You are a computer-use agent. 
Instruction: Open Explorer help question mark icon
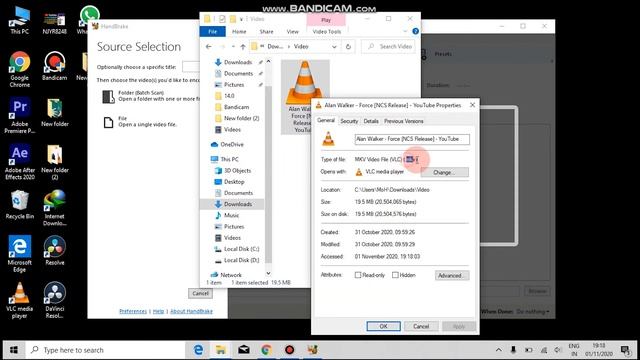(x=415, y=31)
